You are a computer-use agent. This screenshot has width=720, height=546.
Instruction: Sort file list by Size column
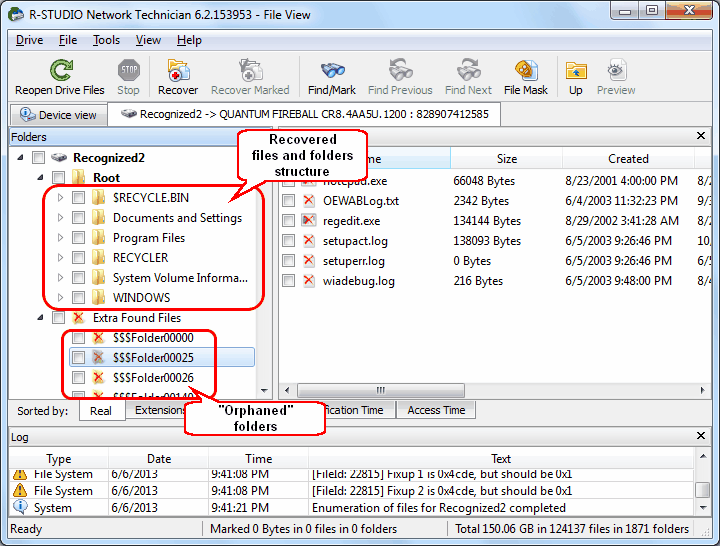(x=506, y=159)
